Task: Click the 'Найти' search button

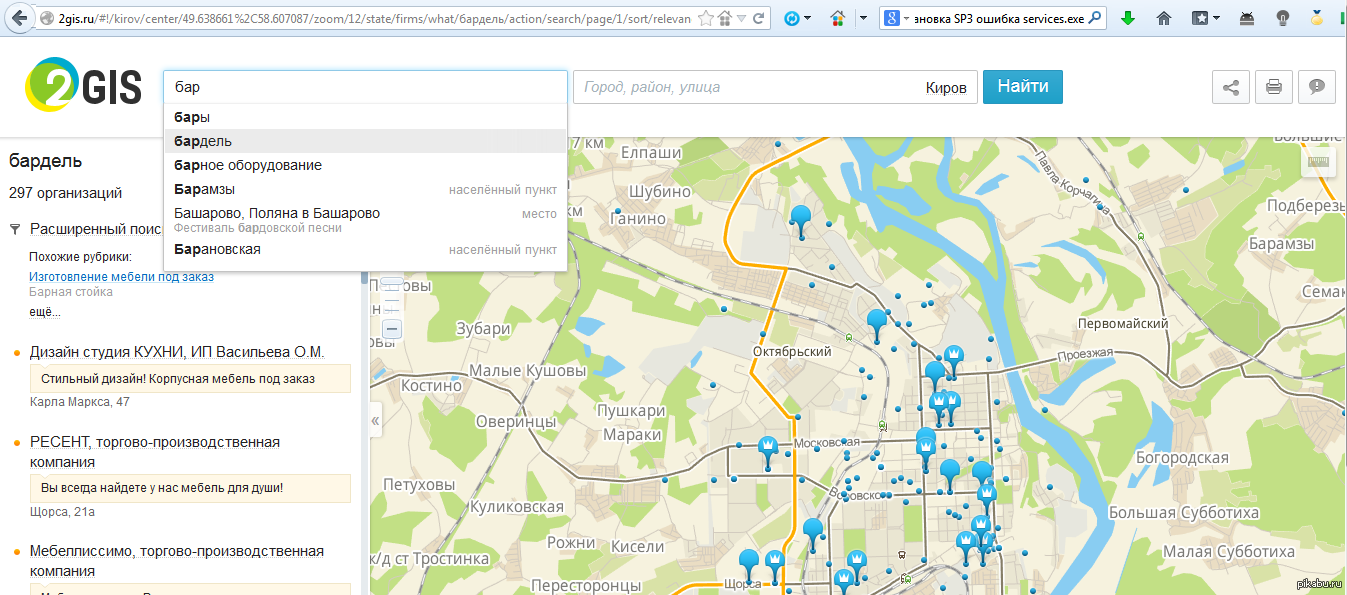Action: 1023,87
